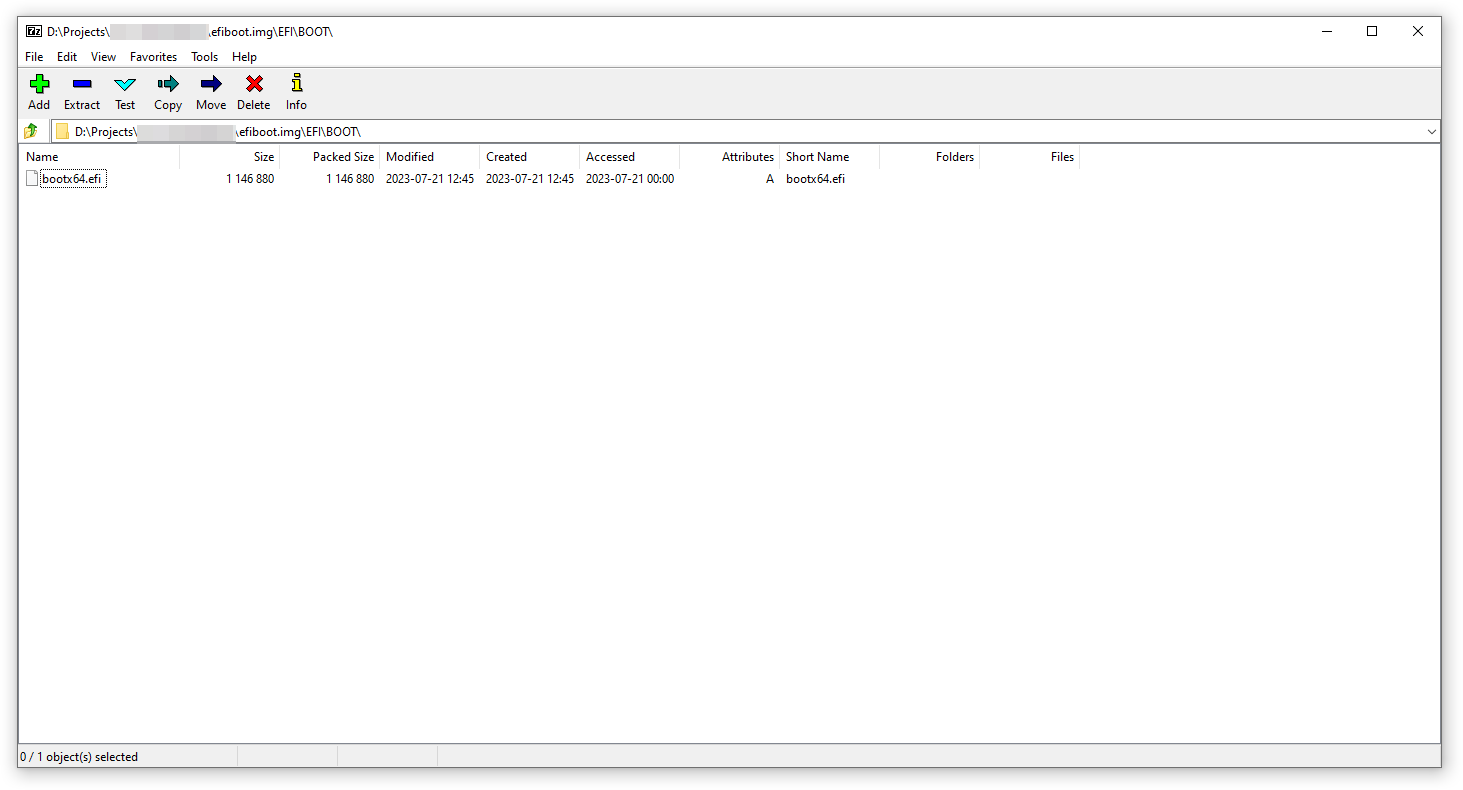Screen dimensions: 1463x790
Task: Select the Extract icon
Action: tap(81, 92)
